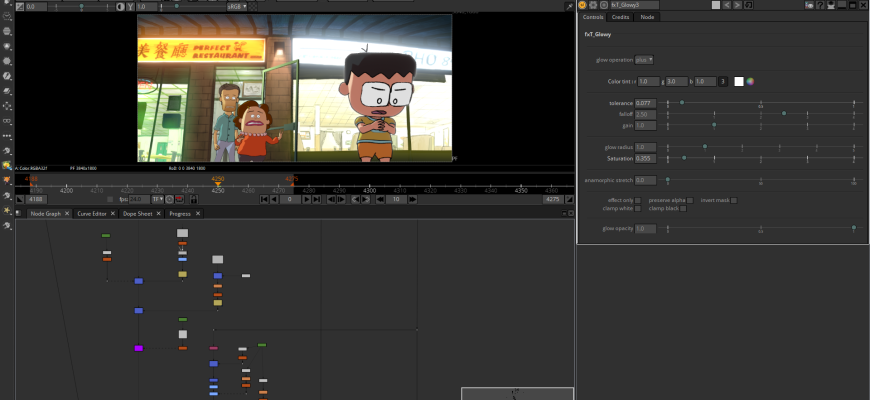Click the orange smiley icon in properties header
The image size is (870, 400).
click(x=583, y=5)
